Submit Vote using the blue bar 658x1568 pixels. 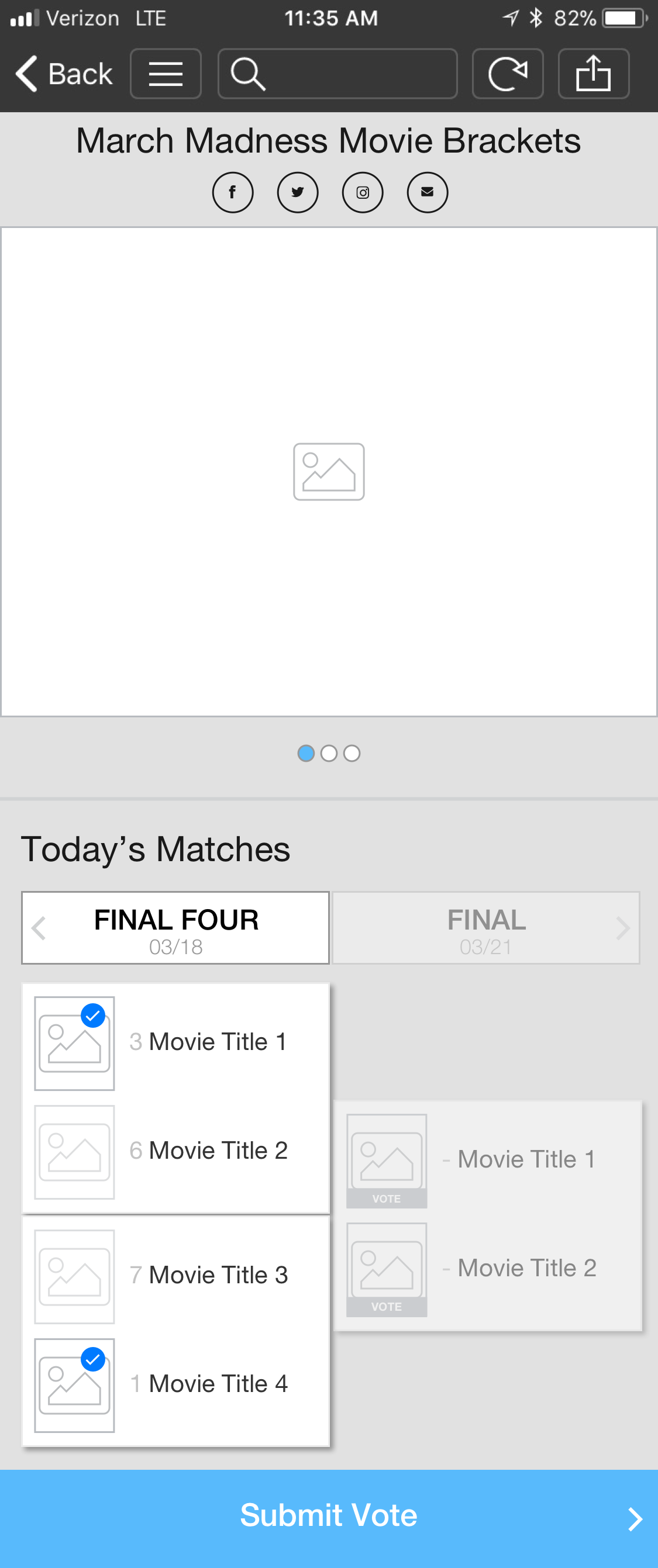point(329,1518)
